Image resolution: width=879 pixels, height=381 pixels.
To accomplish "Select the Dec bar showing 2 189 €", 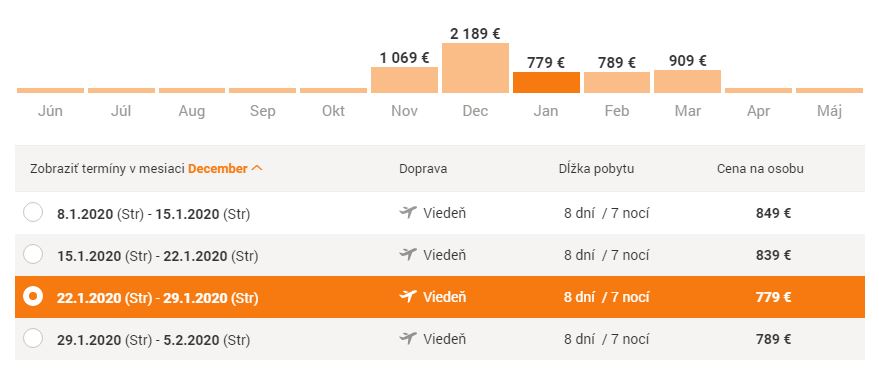I will pyautogui.click(x=475, y=68).
